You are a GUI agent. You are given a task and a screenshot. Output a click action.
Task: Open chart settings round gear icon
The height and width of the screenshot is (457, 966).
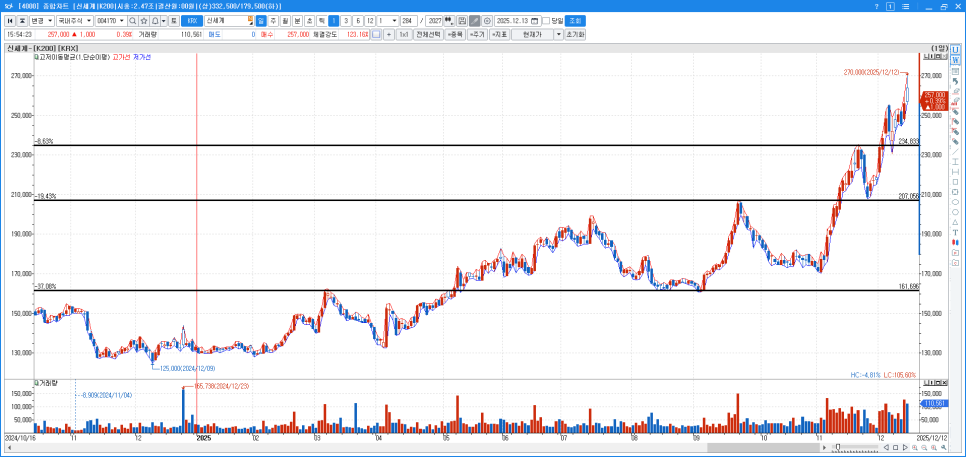point(487,20)
